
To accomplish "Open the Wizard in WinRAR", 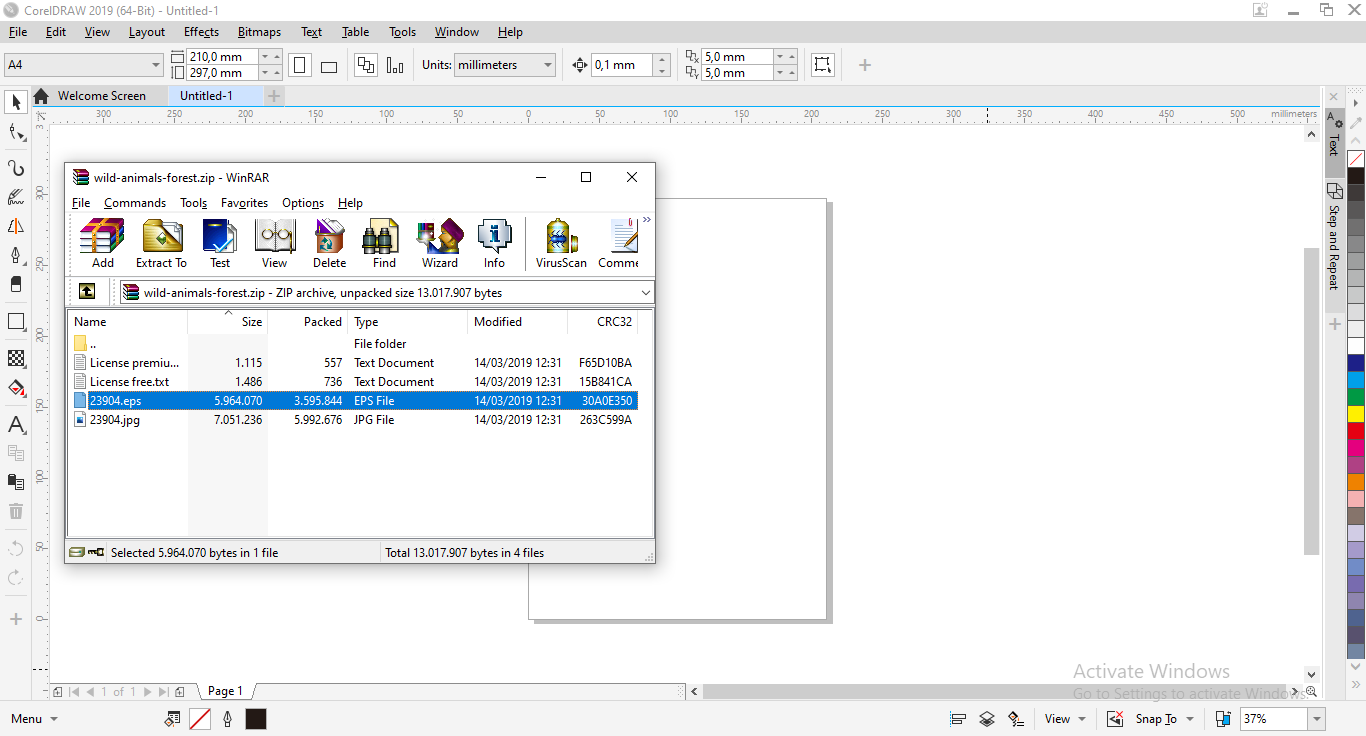I will click(x=439, y=244).
